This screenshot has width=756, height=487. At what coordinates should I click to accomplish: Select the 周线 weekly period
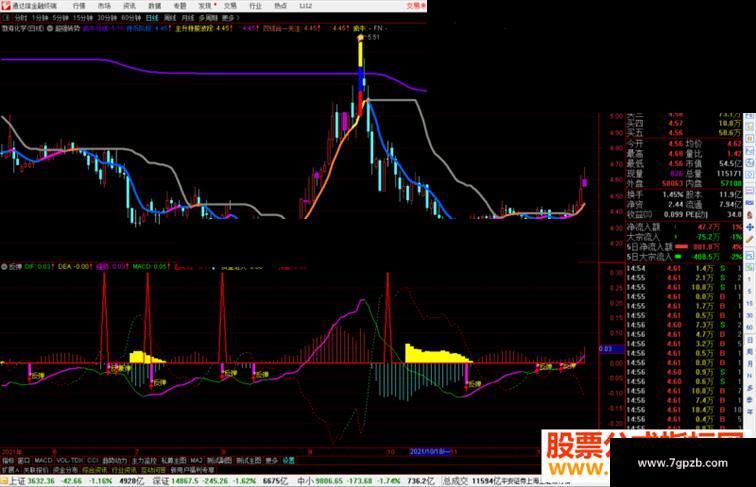pyautogui.click(x=170, y=18)
